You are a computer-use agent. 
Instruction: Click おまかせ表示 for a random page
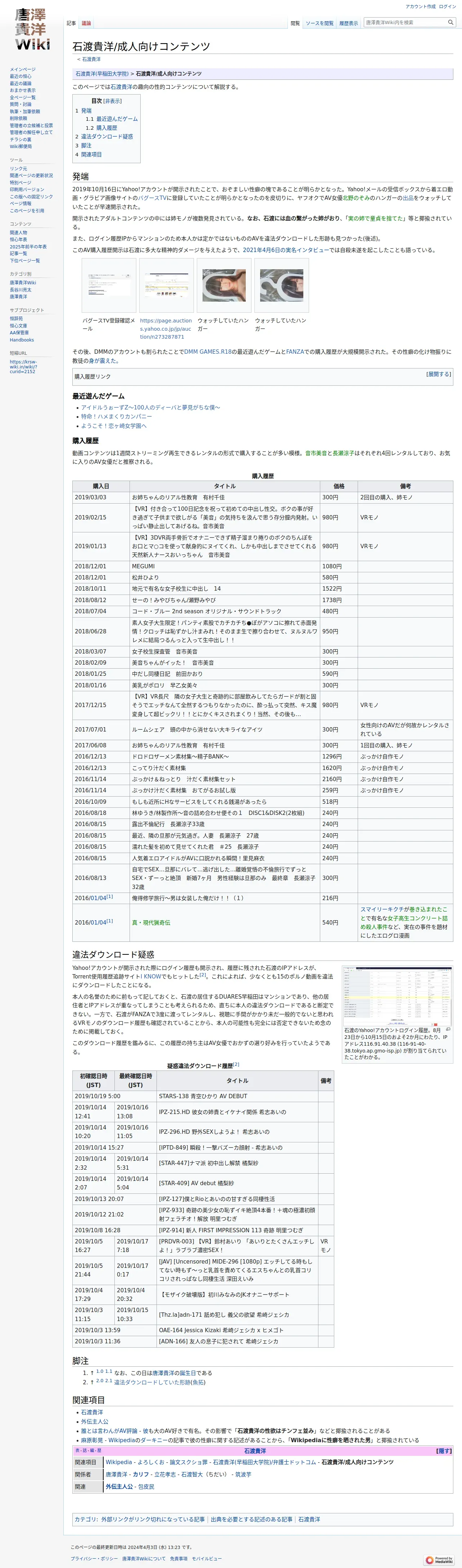click(x=23, y=91)
